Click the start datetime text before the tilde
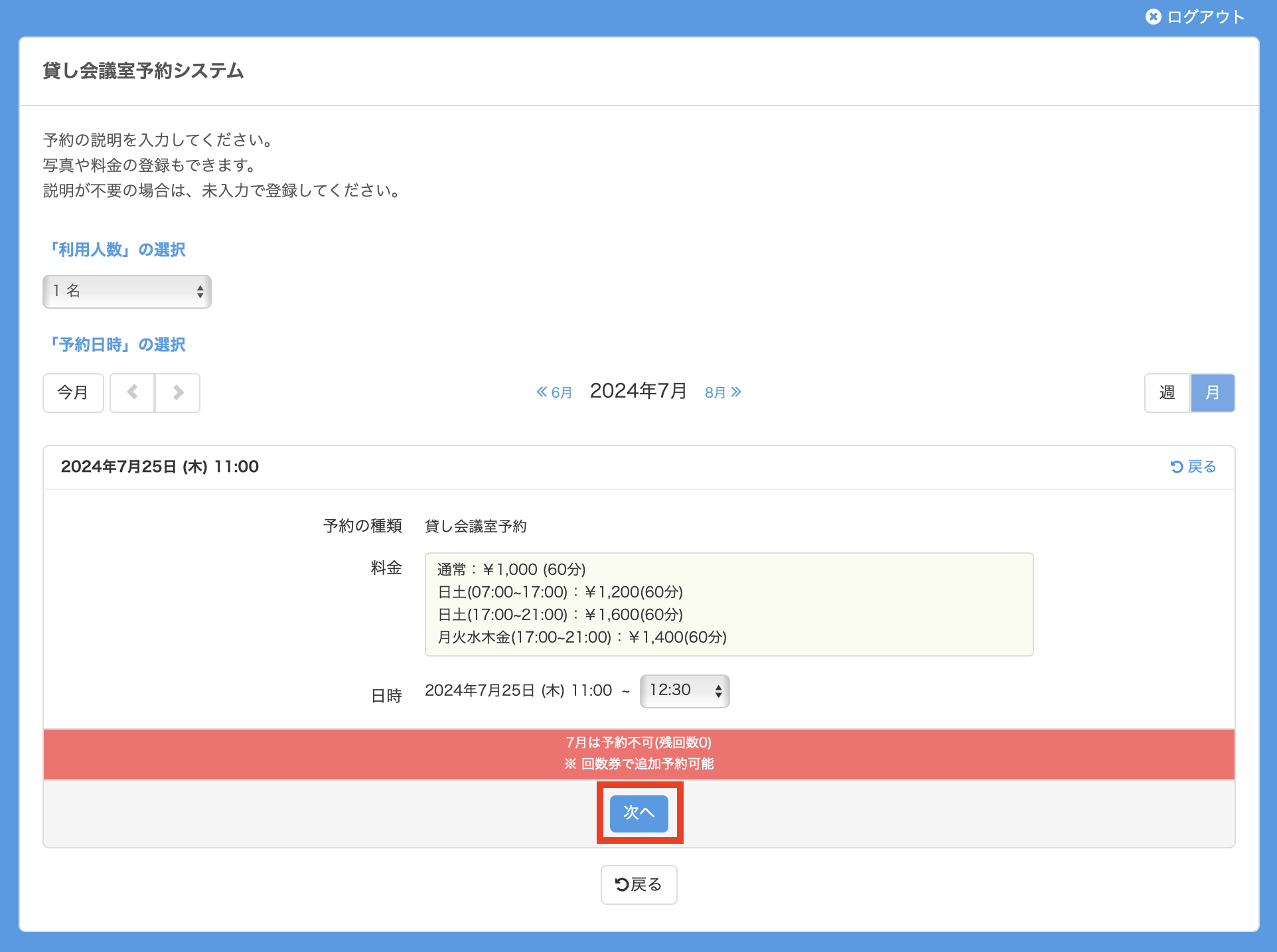1277x952 pixels. 518,690
